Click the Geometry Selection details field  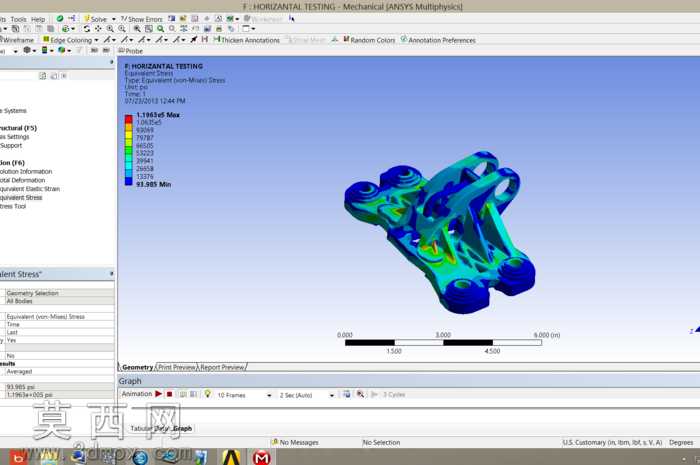point(59,293)
